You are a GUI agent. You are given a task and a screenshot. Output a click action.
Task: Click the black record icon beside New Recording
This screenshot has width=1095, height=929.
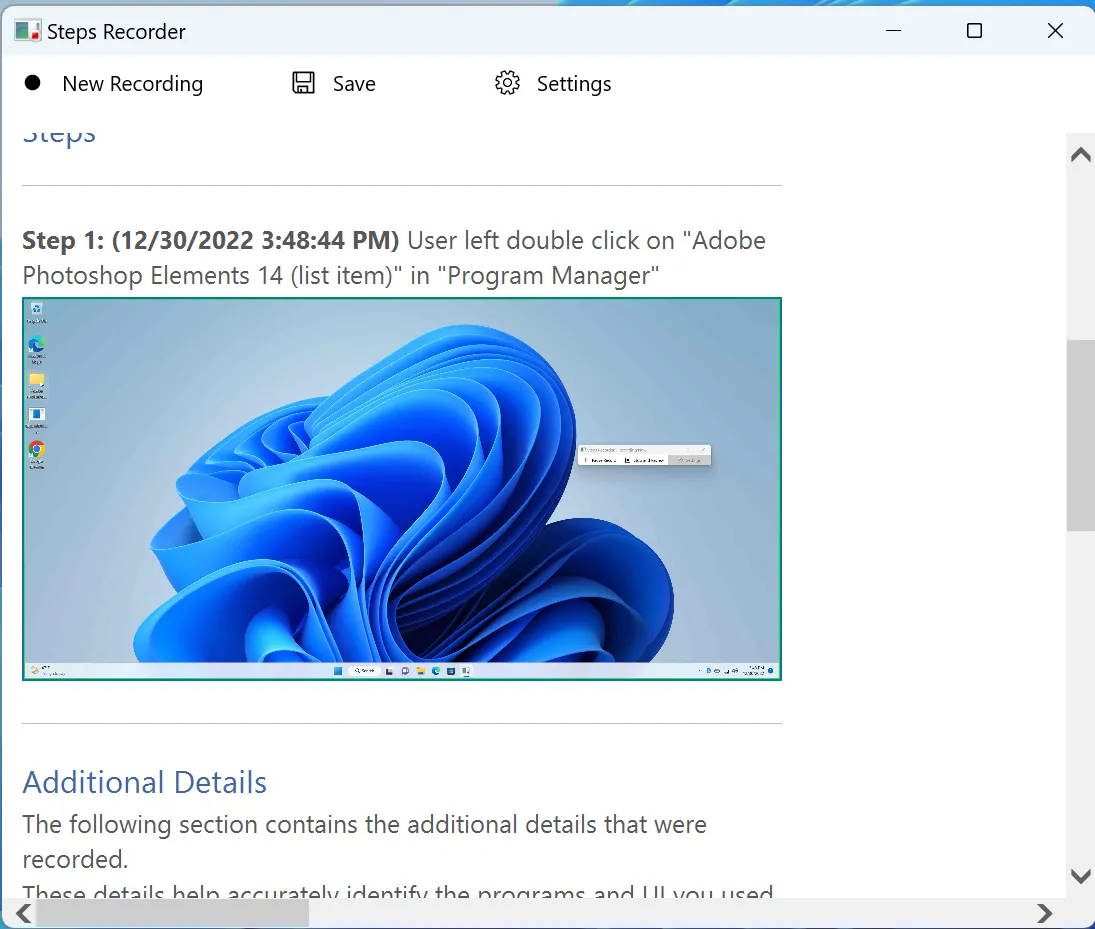[34, 83]
